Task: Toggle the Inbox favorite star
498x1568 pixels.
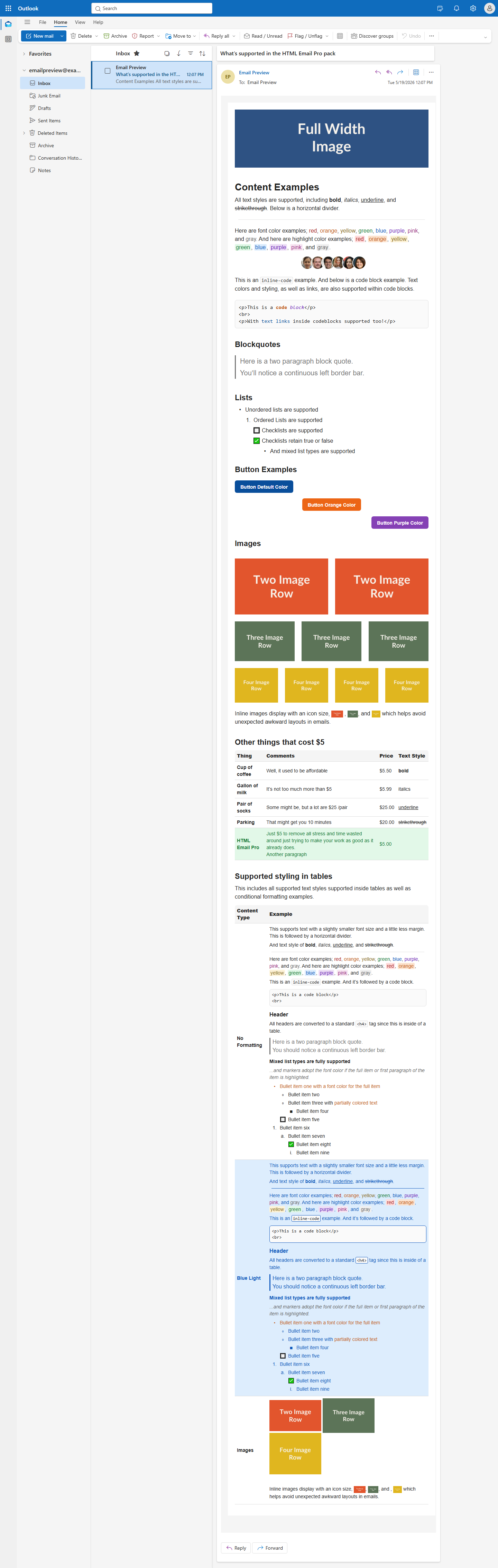Action: [136, 54]
